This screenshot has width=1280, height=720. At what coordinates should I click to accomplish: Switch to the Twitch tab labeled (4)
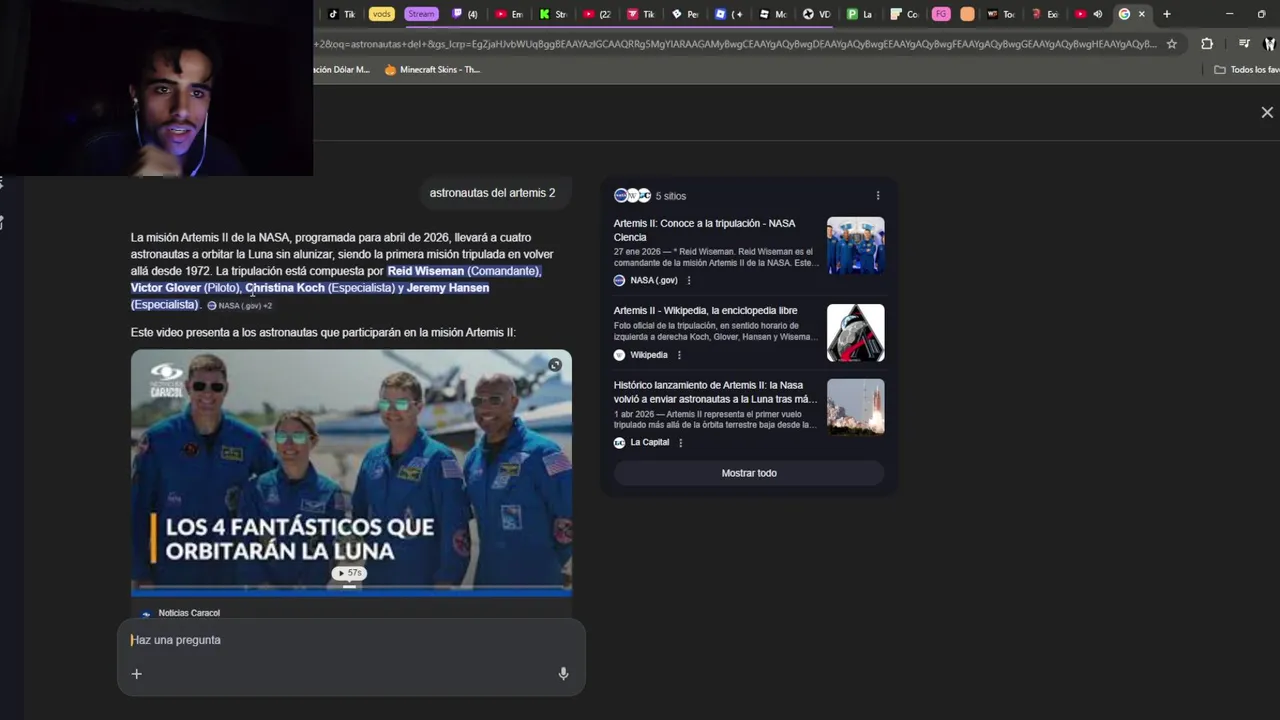(465, 14)
